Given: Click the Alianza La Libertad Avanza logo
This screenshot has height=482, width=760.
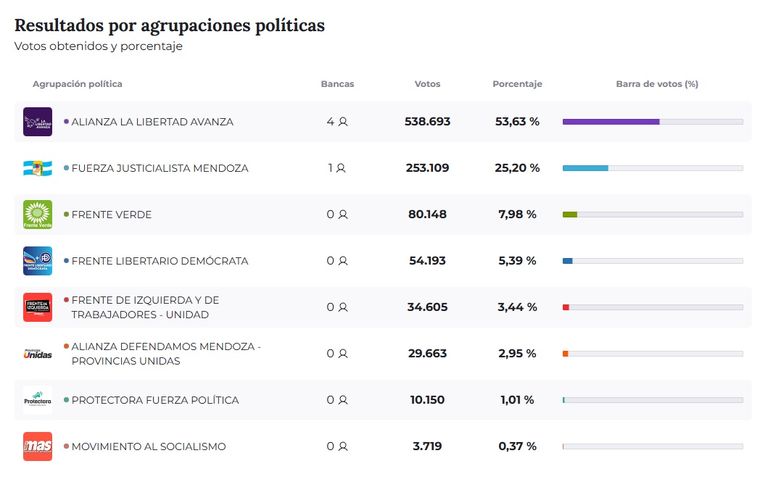Looking at the screenshot, I should 37,122.
